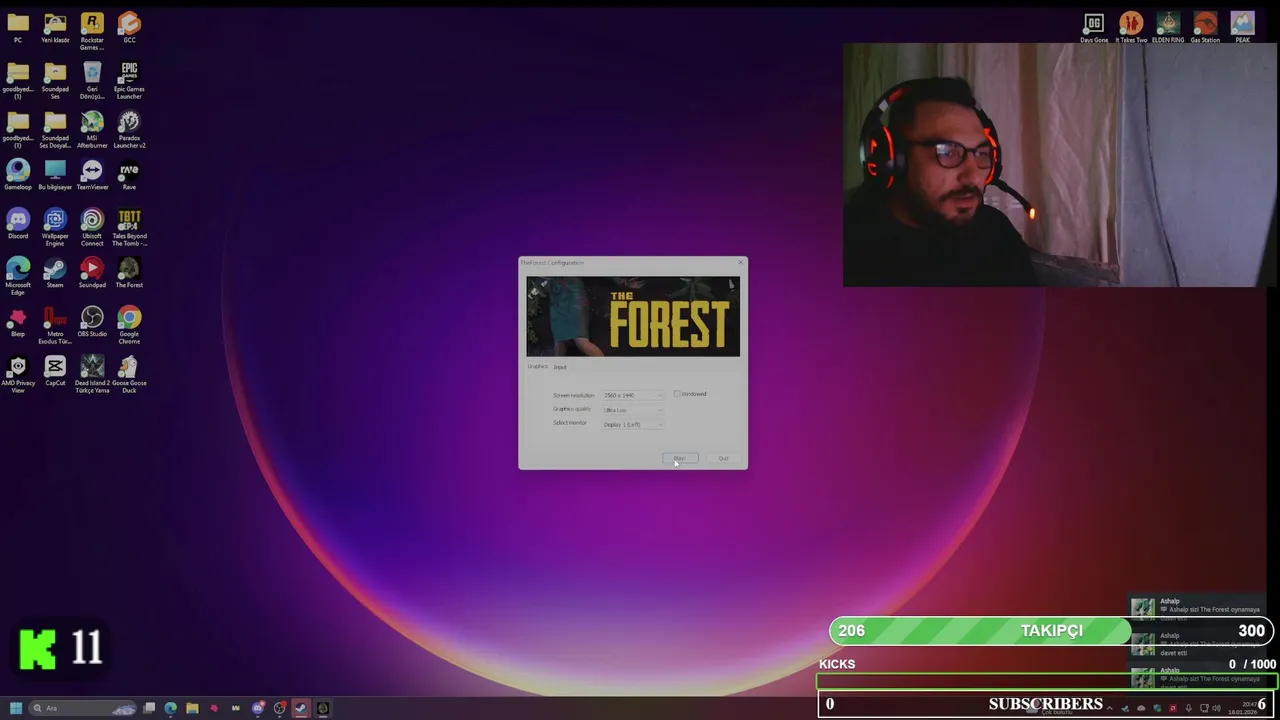Open the Geri Dönüşüm recycle bin icon
1280x720 pixels.
point(92,80)
